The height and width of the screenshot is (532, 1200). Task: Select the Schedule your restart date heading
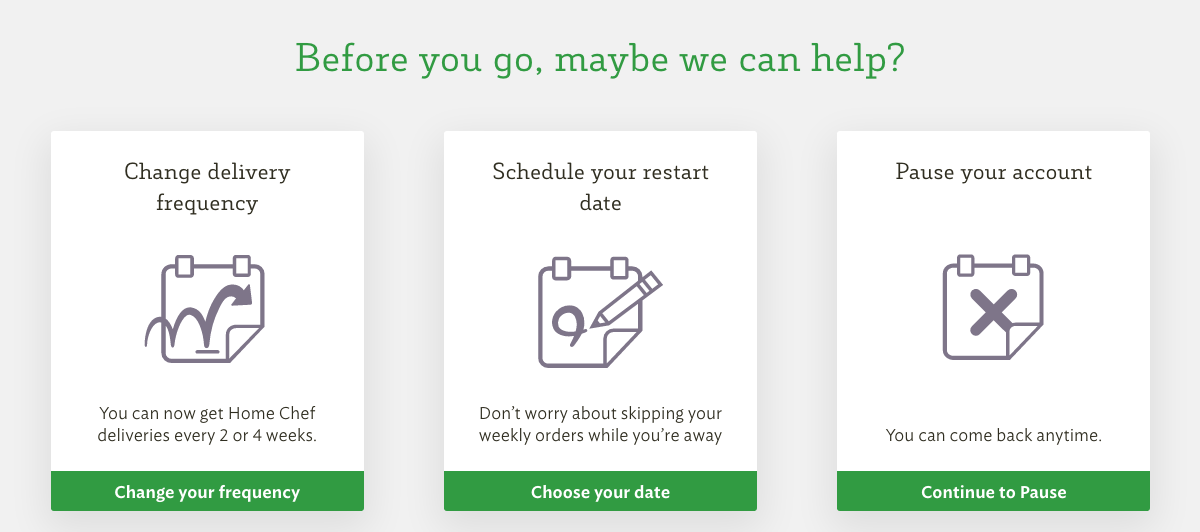pyautogui.click(x=600, y=187)
